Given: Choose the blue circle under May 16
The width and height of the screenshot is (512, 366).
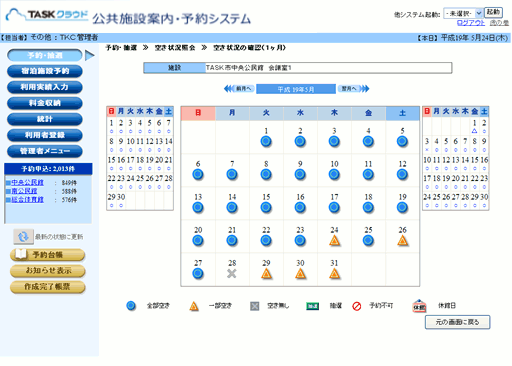Looking at the screenshot, I should tap(300, 207).
